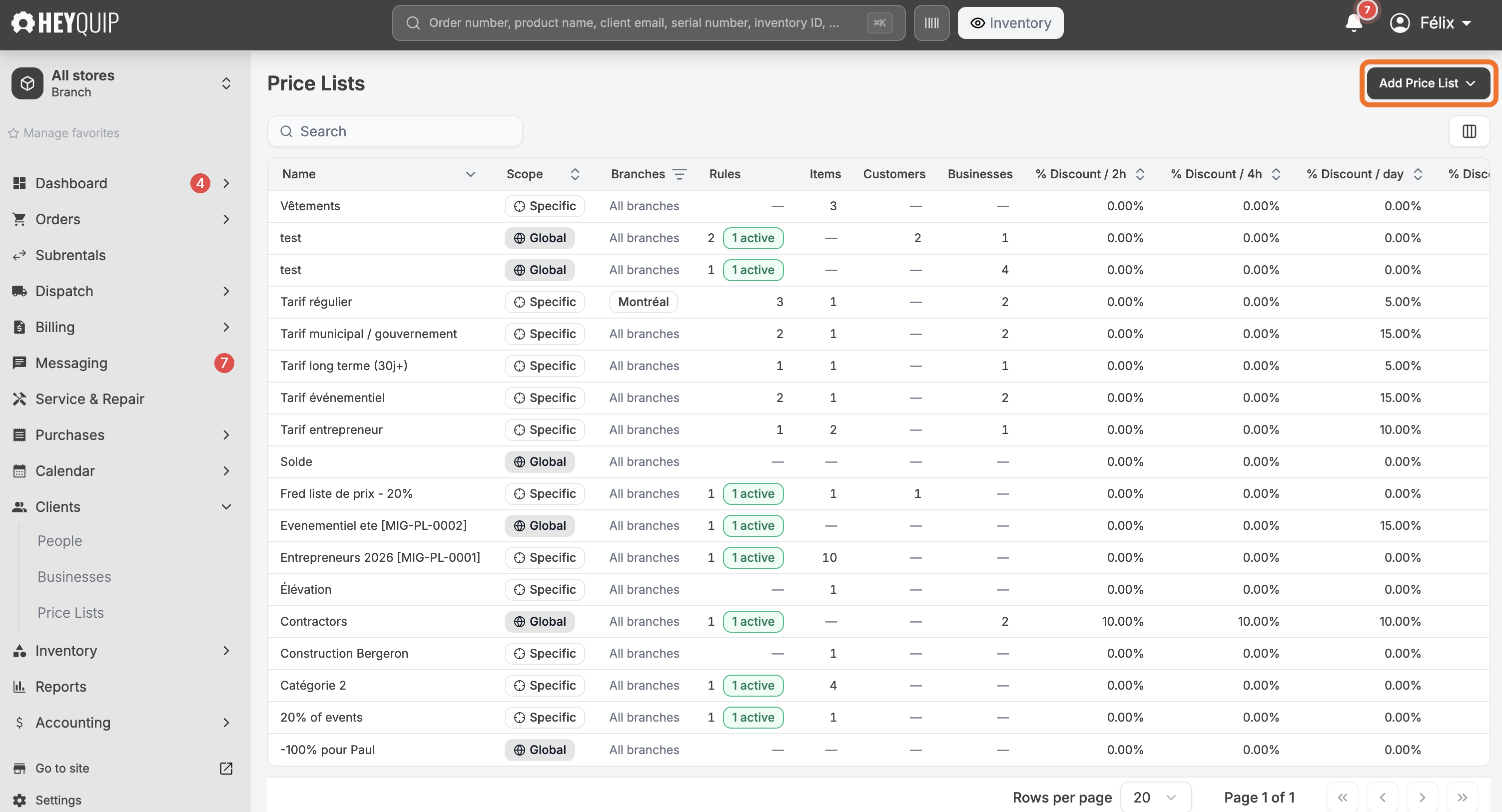Open the Name column sort chevron
This screenshot has width=1502, height=812.
click(471, 174)
